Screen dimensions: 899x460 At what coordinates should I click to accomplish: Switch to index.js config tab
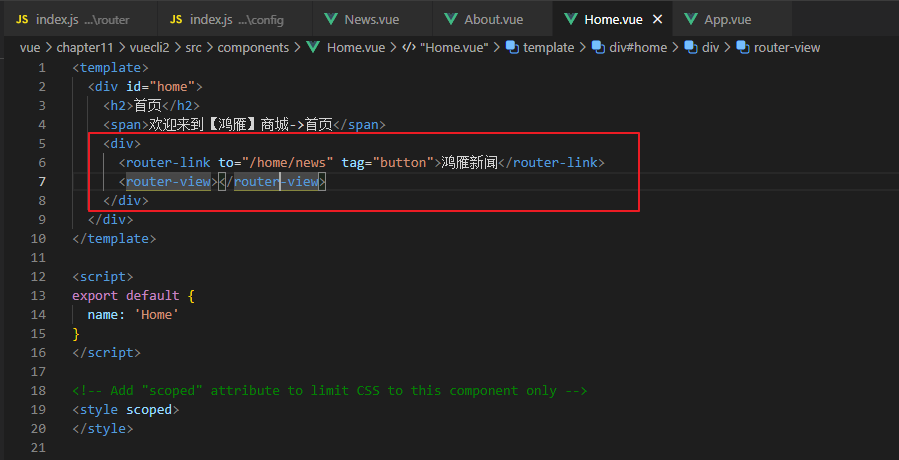pyautogui.click(x=234, y=19)
